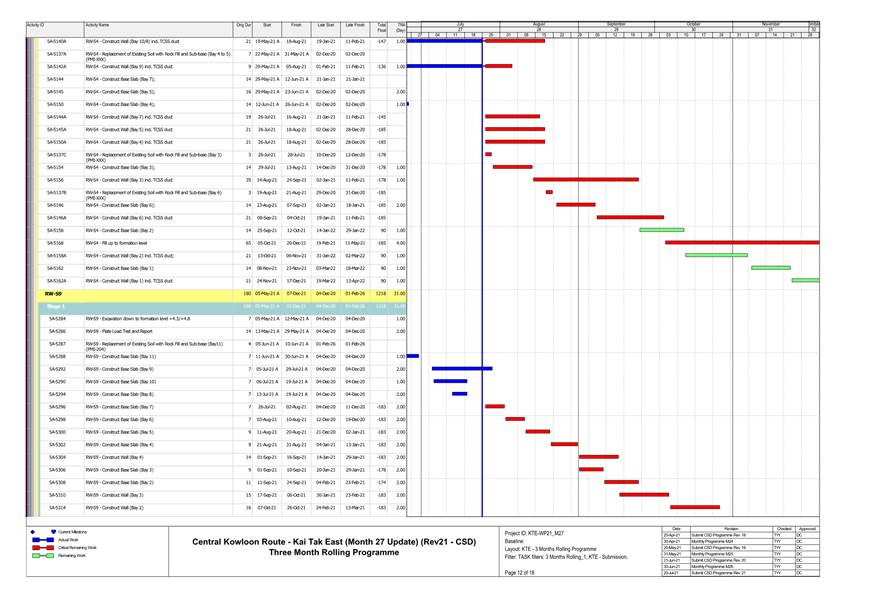Click the red Gantt bar for SA-5314

point(694,507)
